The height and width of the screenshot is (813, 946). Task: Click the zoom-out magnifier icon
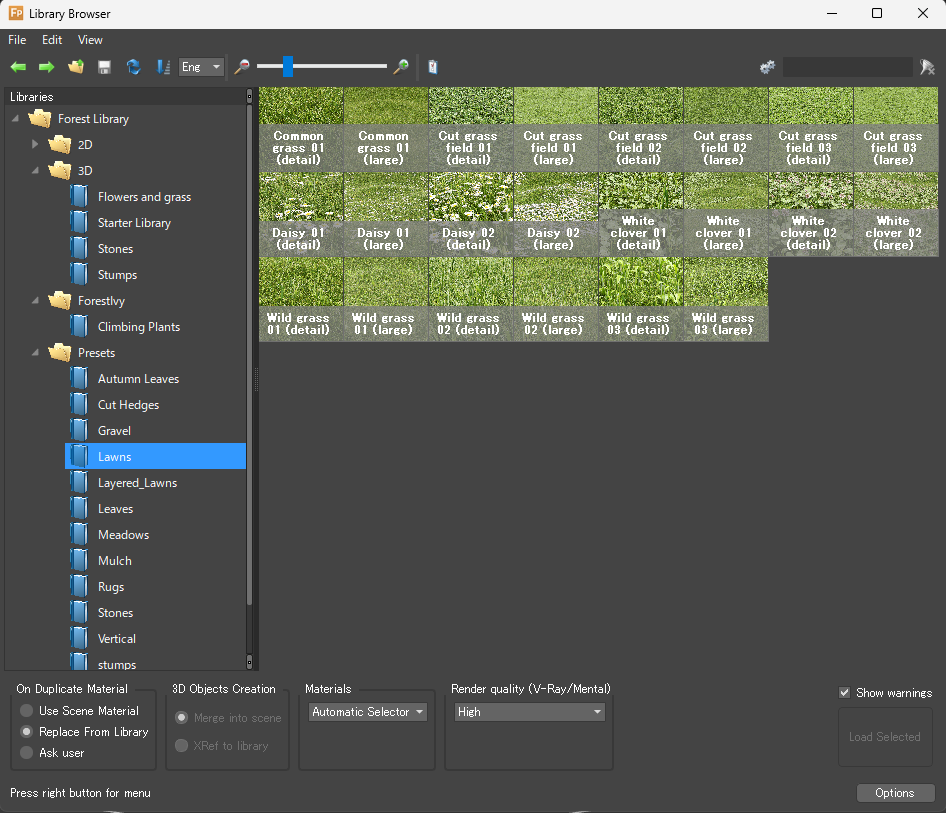tap(241, 67)
